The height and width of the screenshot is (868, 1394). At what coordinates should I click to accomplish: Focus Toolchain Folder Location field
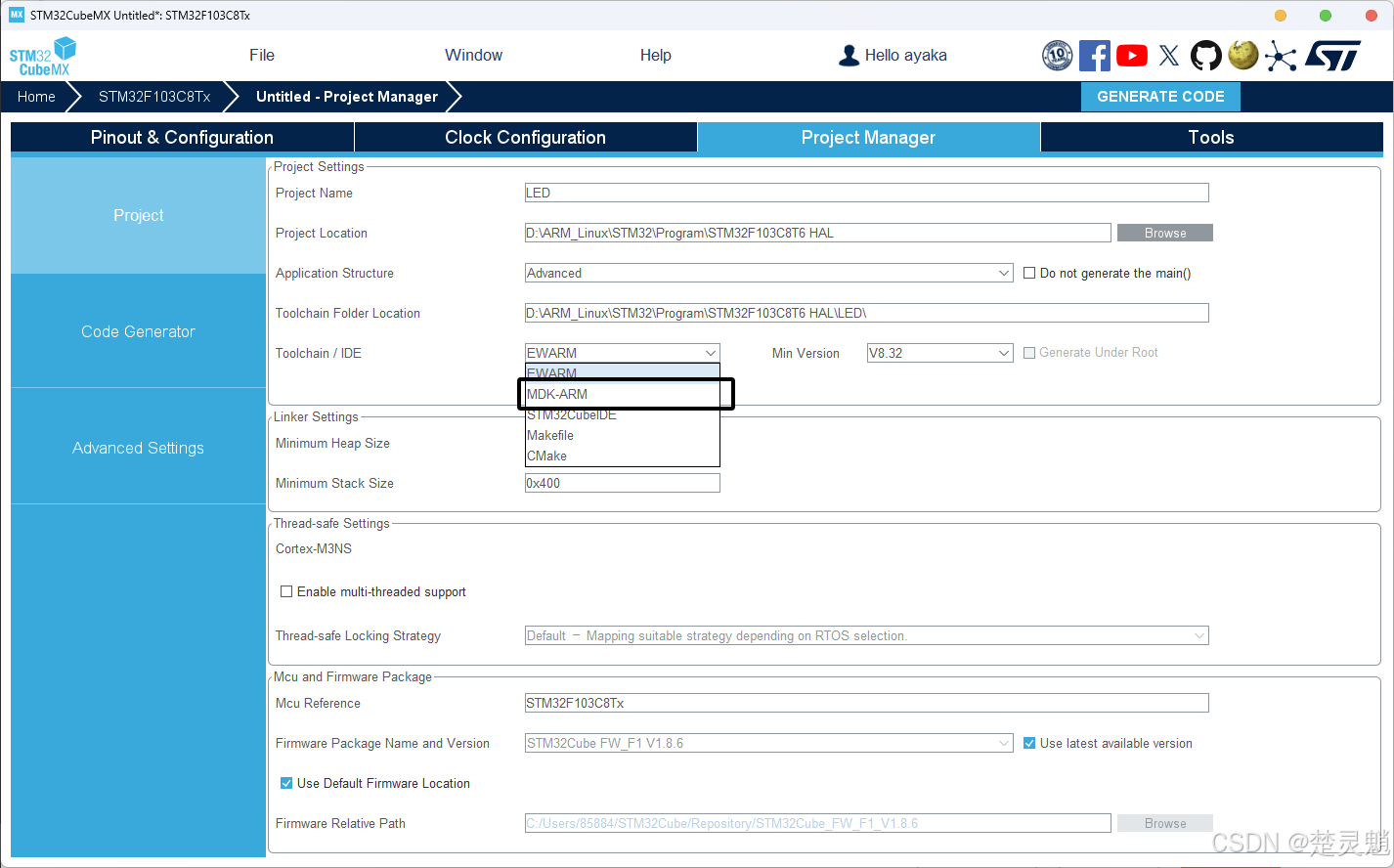[867, 313]
